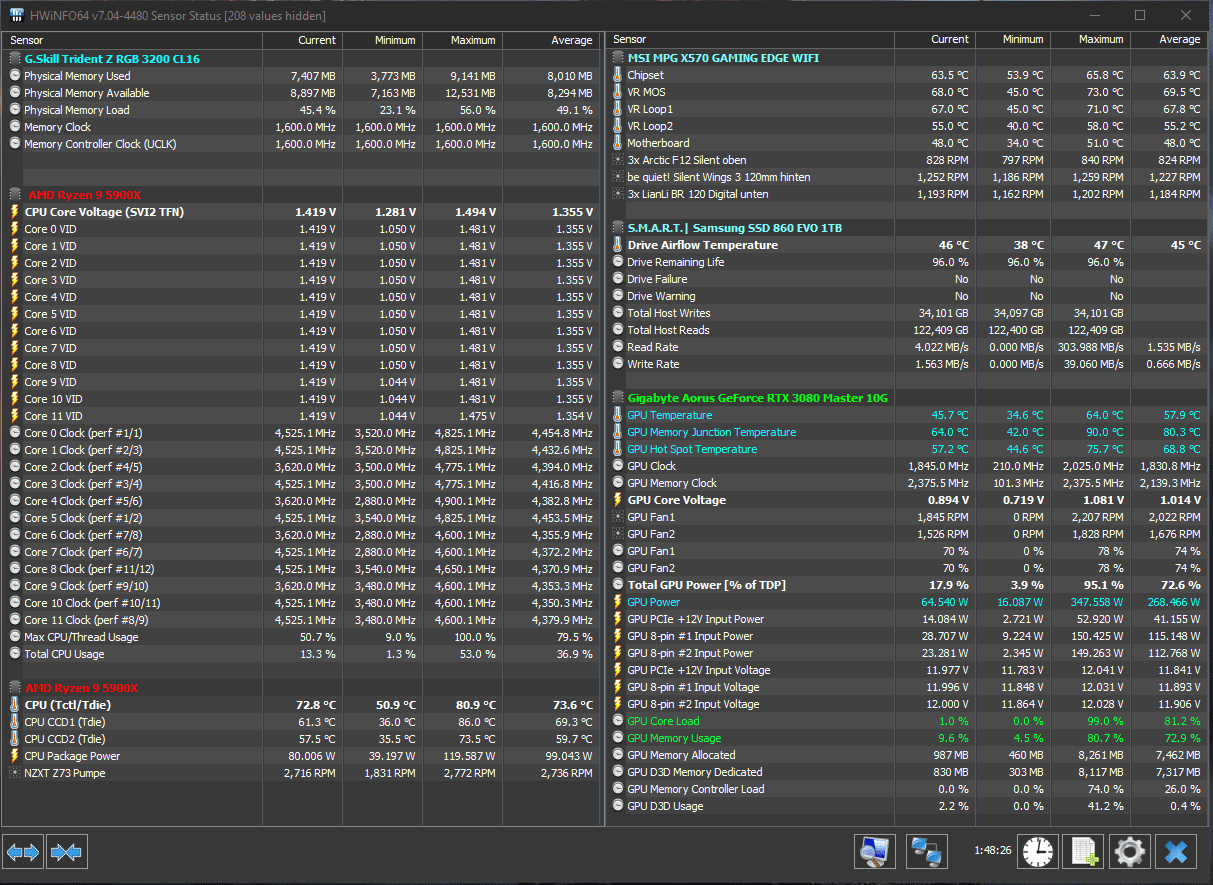Click circle icon beside GPU Core Load
1213x885 pixels.
click(617, 721)
